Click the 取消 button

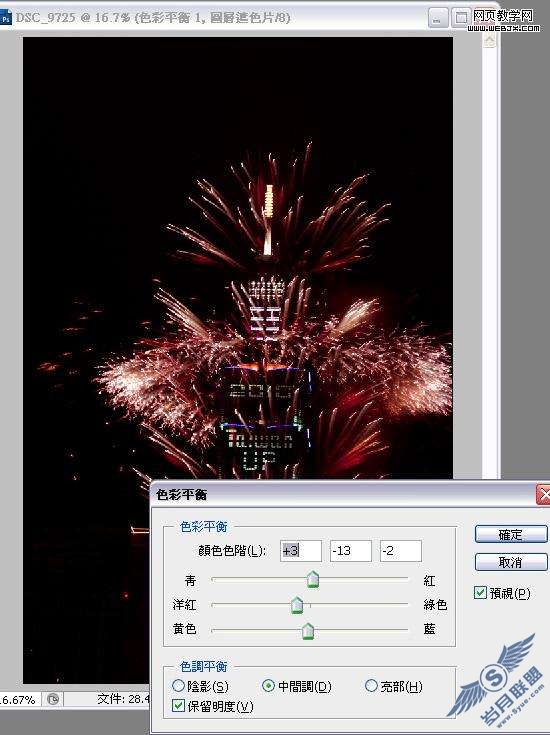point(511,562)
